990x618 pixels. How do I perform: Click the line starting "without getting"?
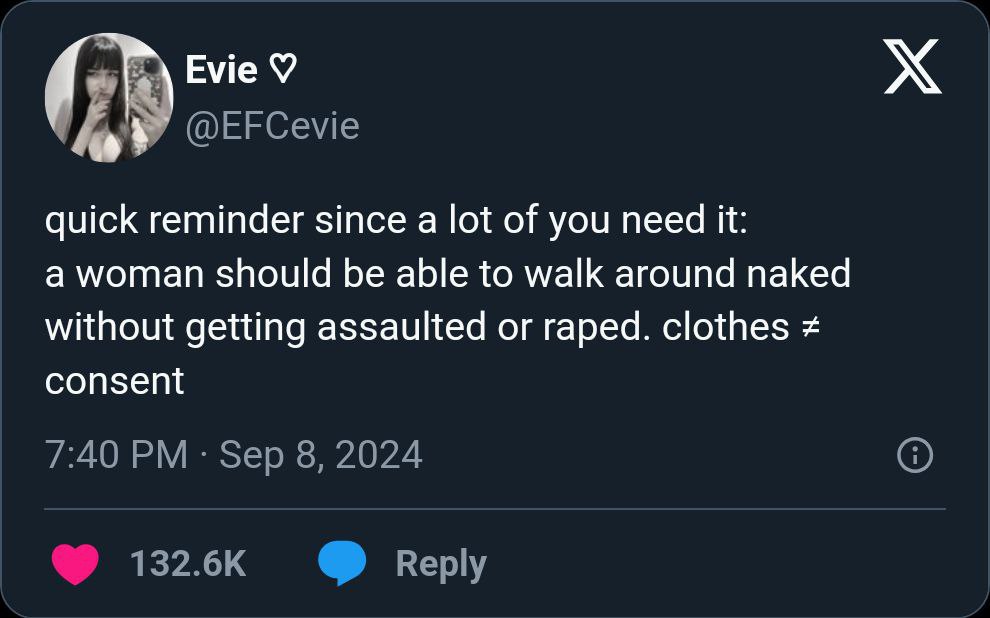180,328
